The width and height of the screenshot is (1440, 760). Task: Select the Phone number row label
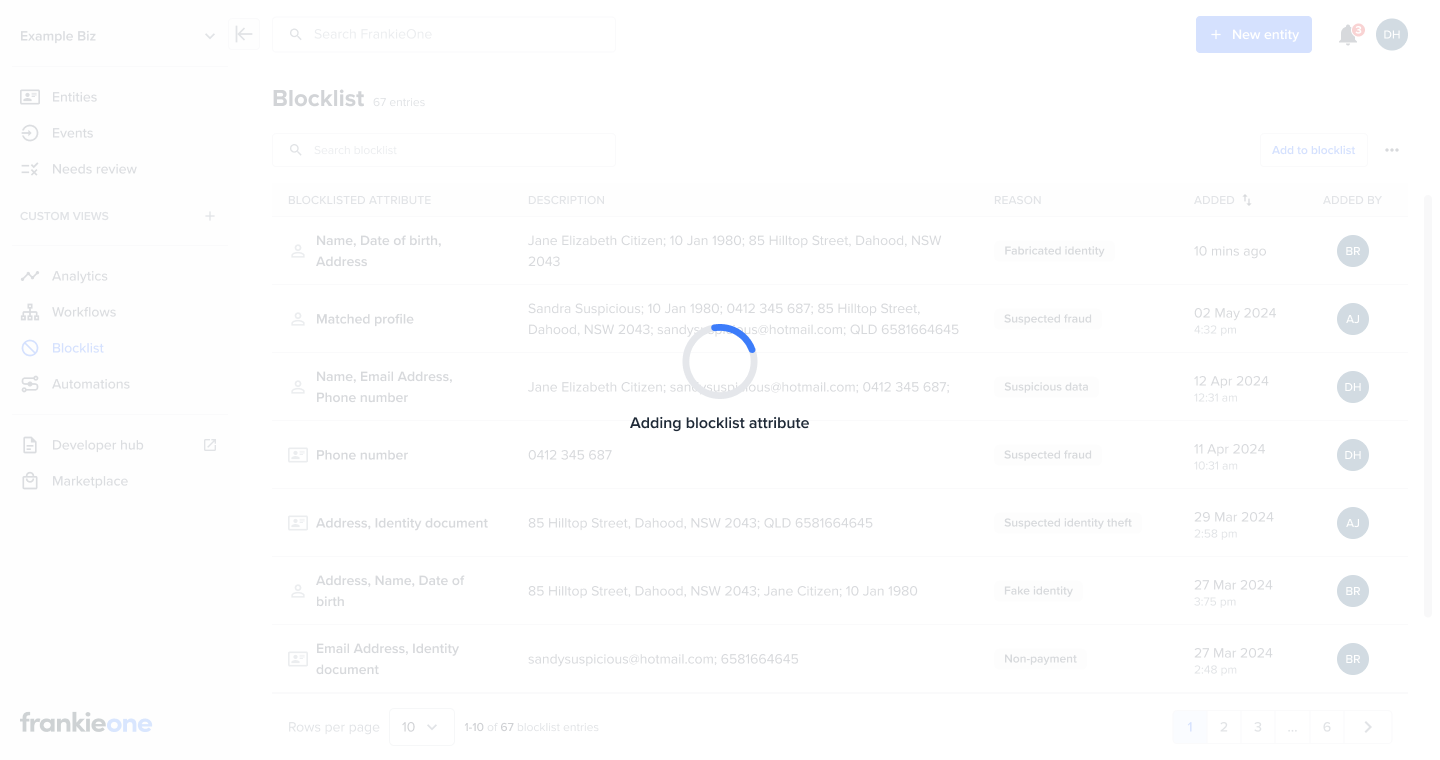click(x=362, y=455)
